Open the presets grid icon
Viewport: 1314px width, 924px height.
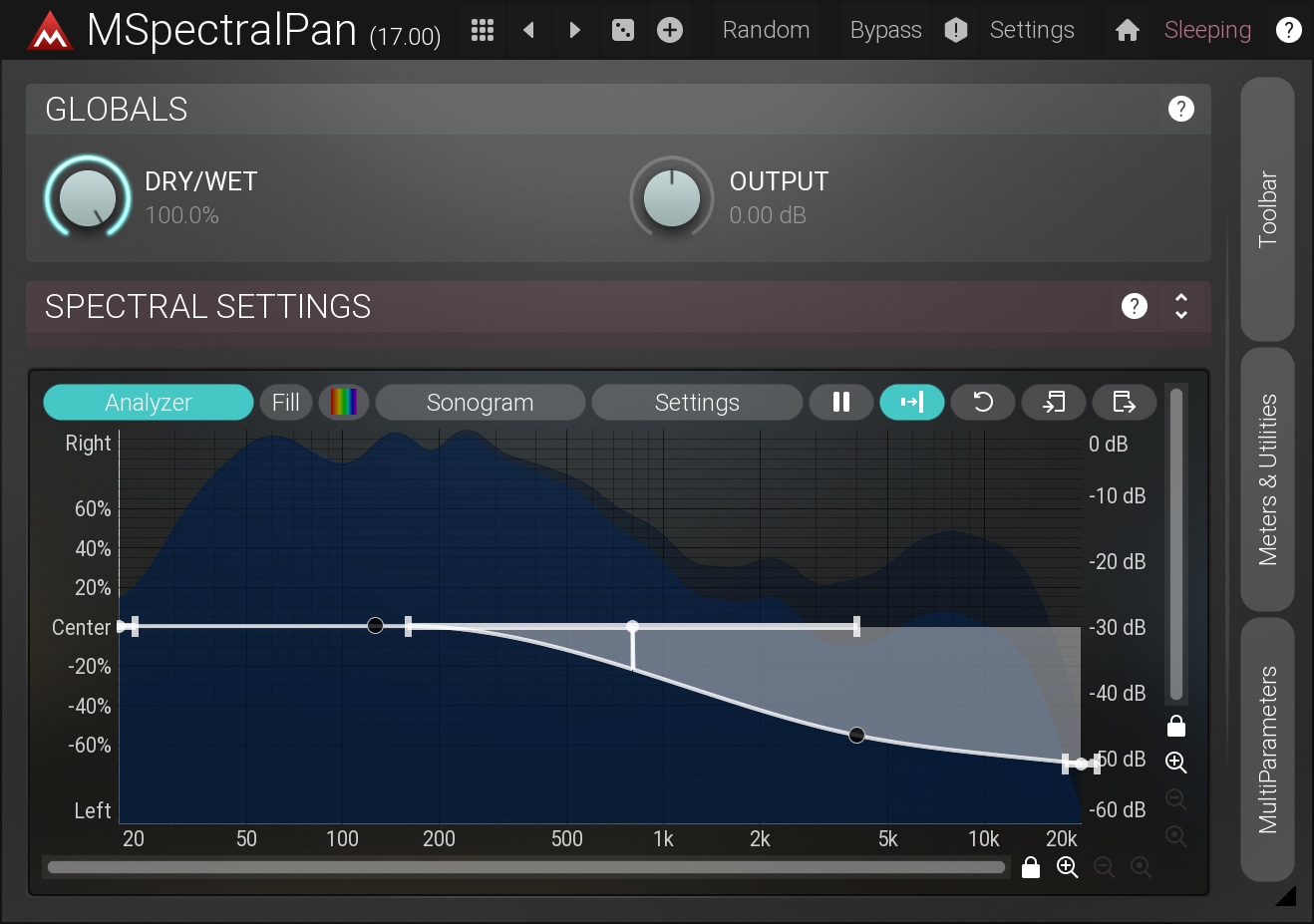click(483, 30)
